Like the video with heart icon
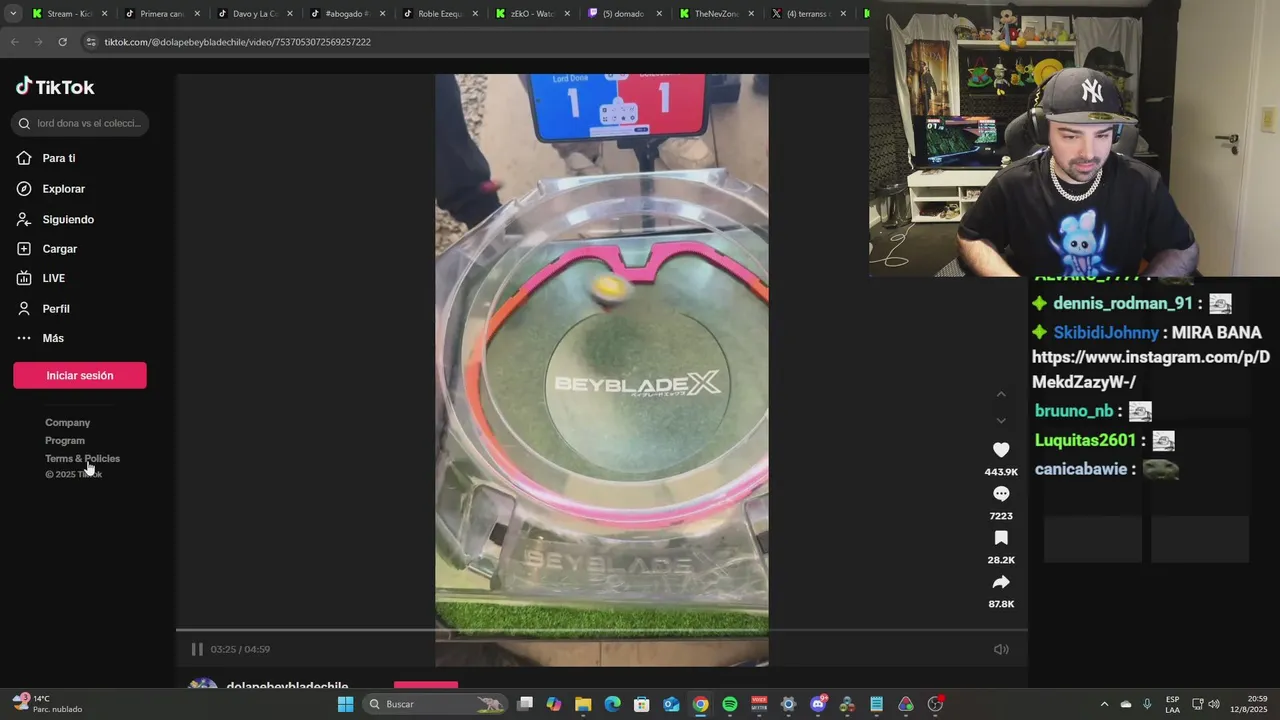The width and height of the screenshot is (1280, 720). pos(1001,450)
